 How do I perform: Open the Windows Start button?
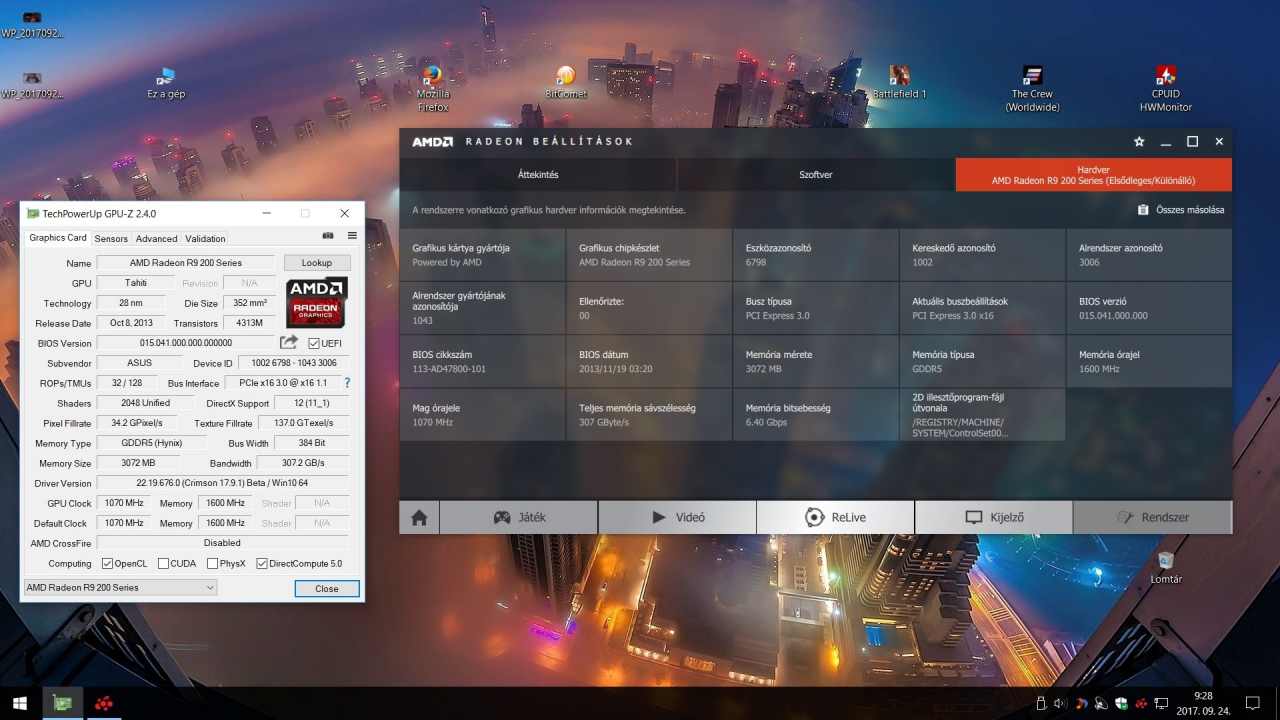pyautogui.click(x=19, y=703)
